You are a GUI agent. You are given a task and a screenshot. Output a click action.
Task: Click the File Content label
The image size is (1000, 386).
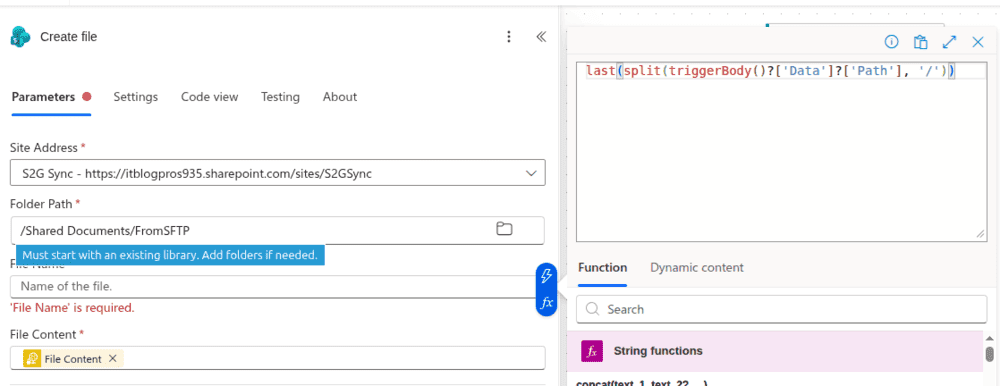pyautogui.click(x=43, y=334)
